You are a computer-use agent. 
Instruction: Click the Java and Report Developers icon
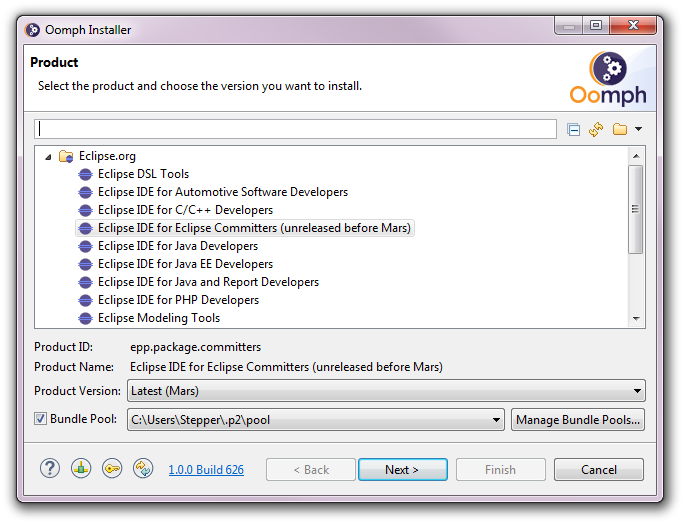tap(86, 282)
